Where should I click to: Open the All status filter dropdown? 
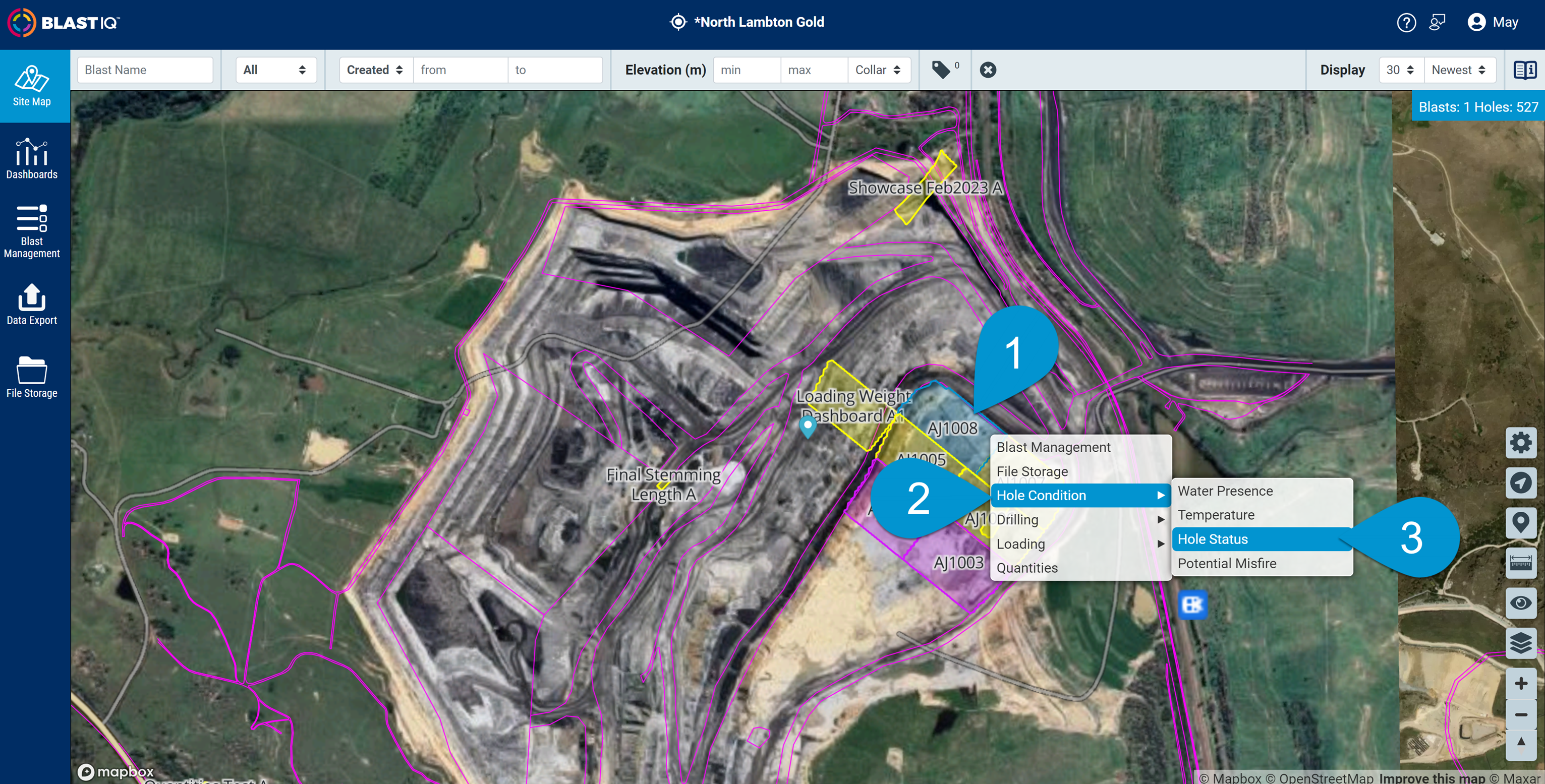pos(275,70)
